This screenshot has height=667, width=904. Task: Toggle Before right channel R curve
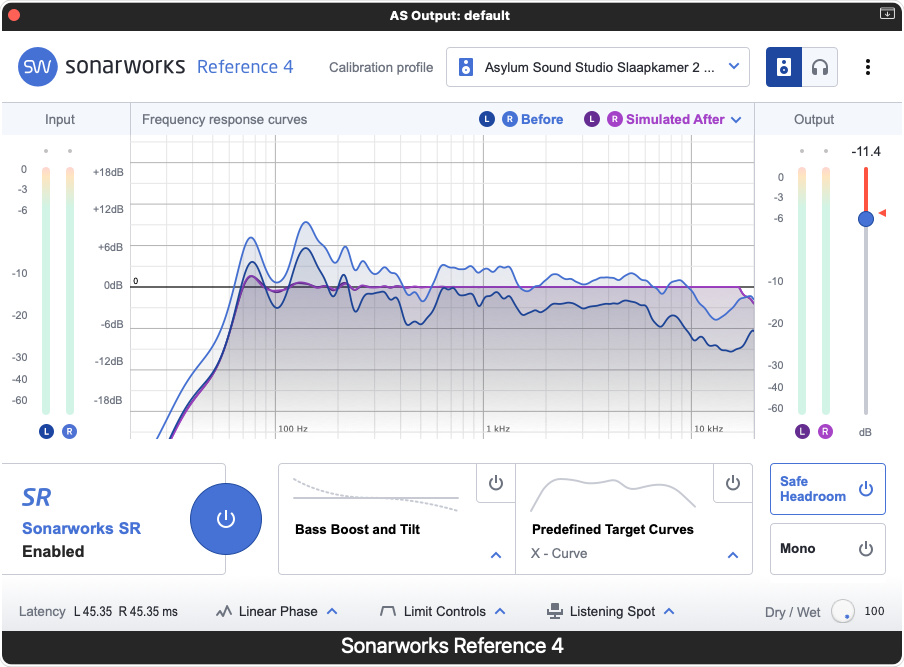pos(510,119)
